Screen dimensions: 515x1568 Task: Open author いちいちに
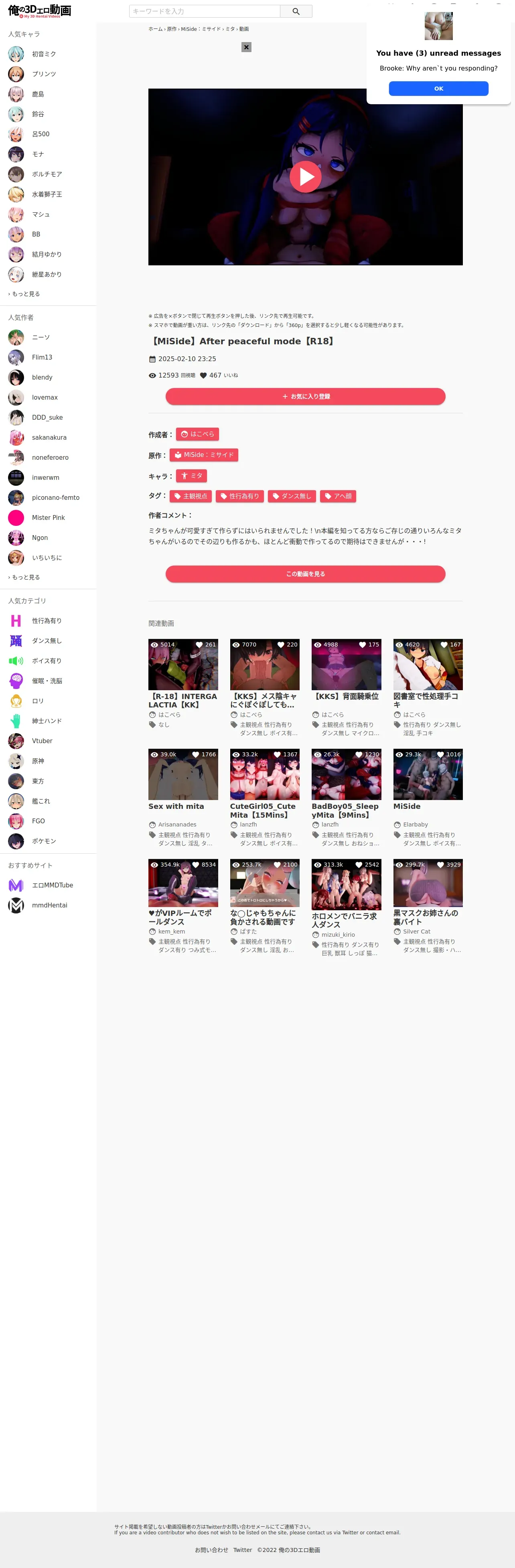pyautogui.click(x=47, y=558)
